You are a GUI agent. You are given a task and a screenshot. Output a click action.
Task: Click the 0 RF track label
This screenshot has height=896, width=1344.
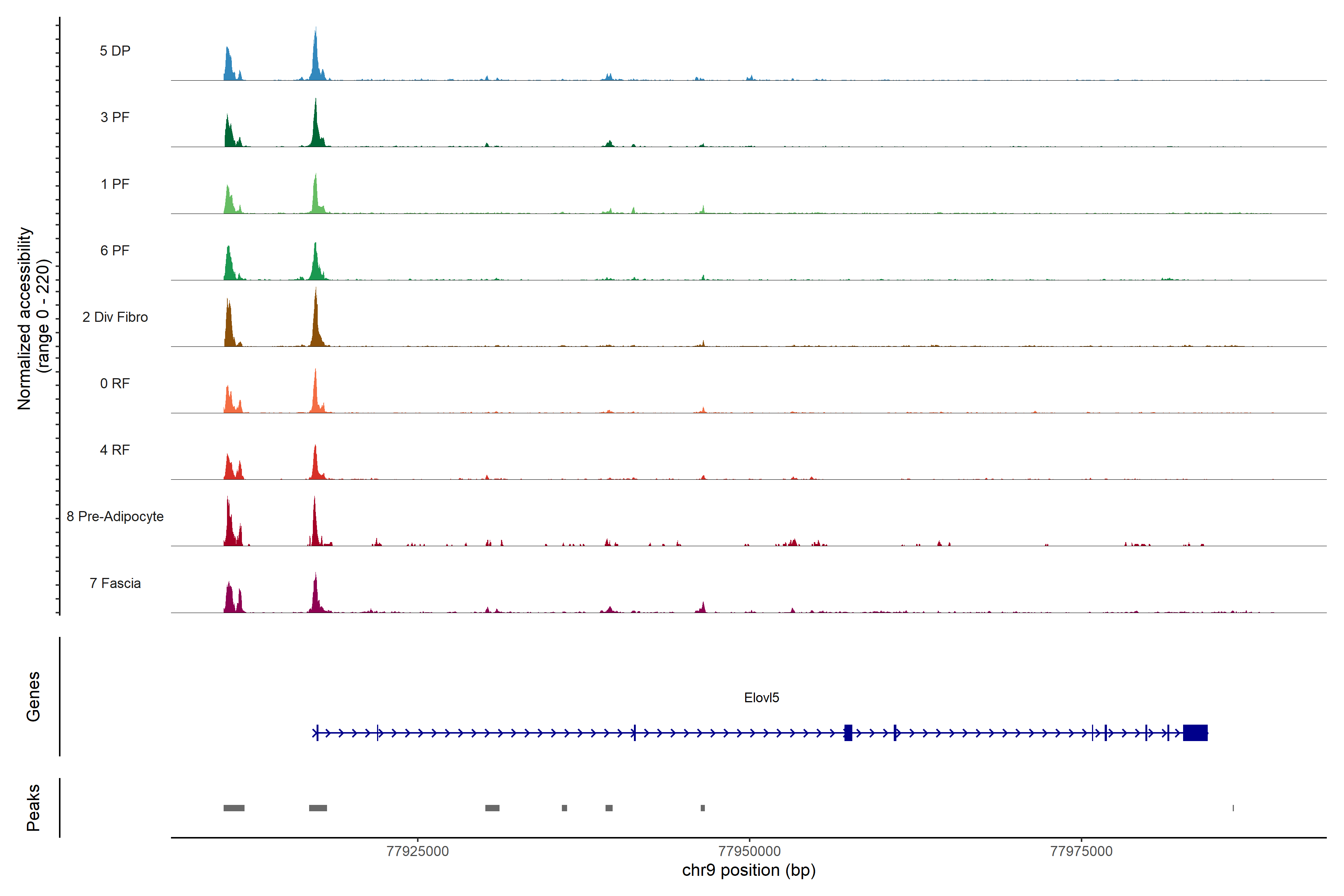click(x=115, y=383)
